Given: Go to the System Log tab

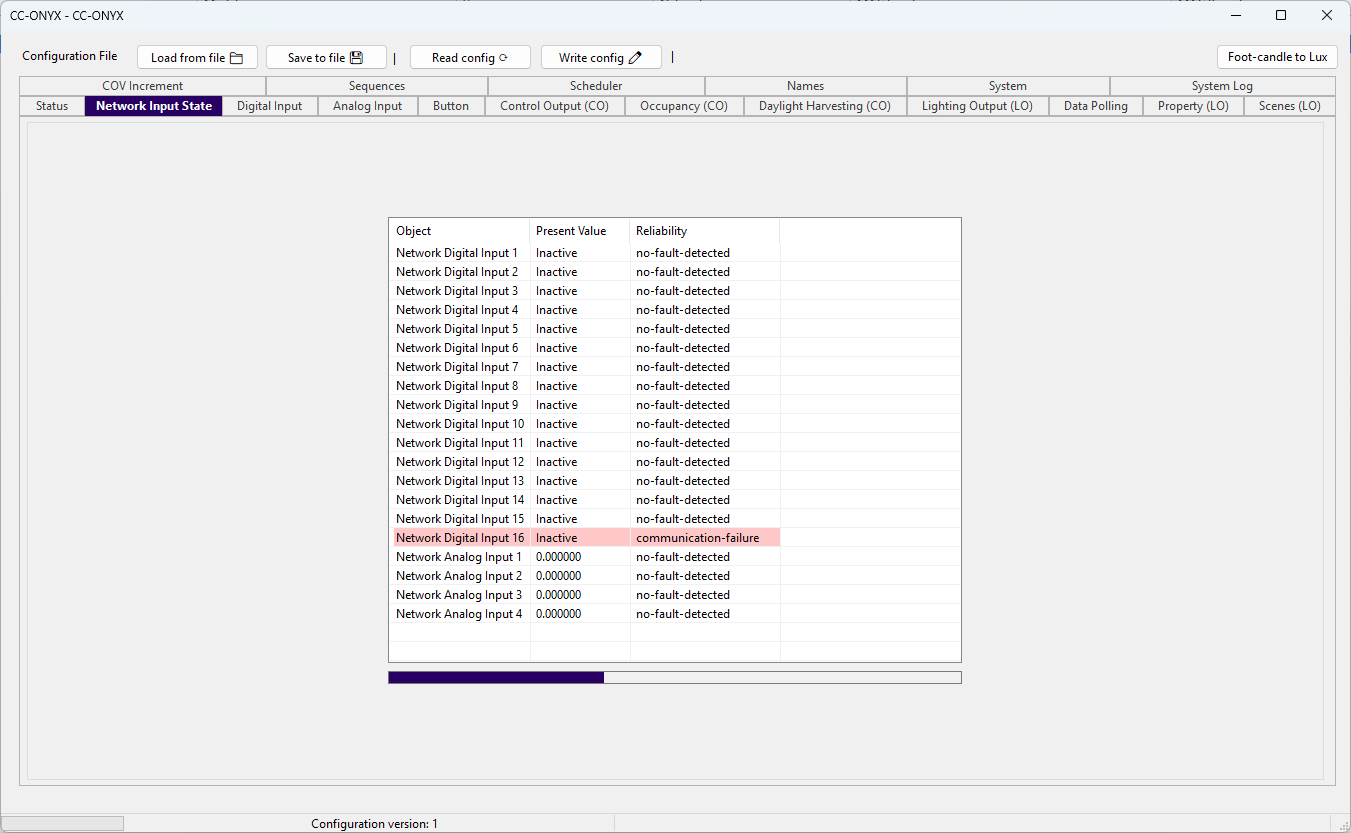Looking at the screenshot, I should coord(1222,86).
